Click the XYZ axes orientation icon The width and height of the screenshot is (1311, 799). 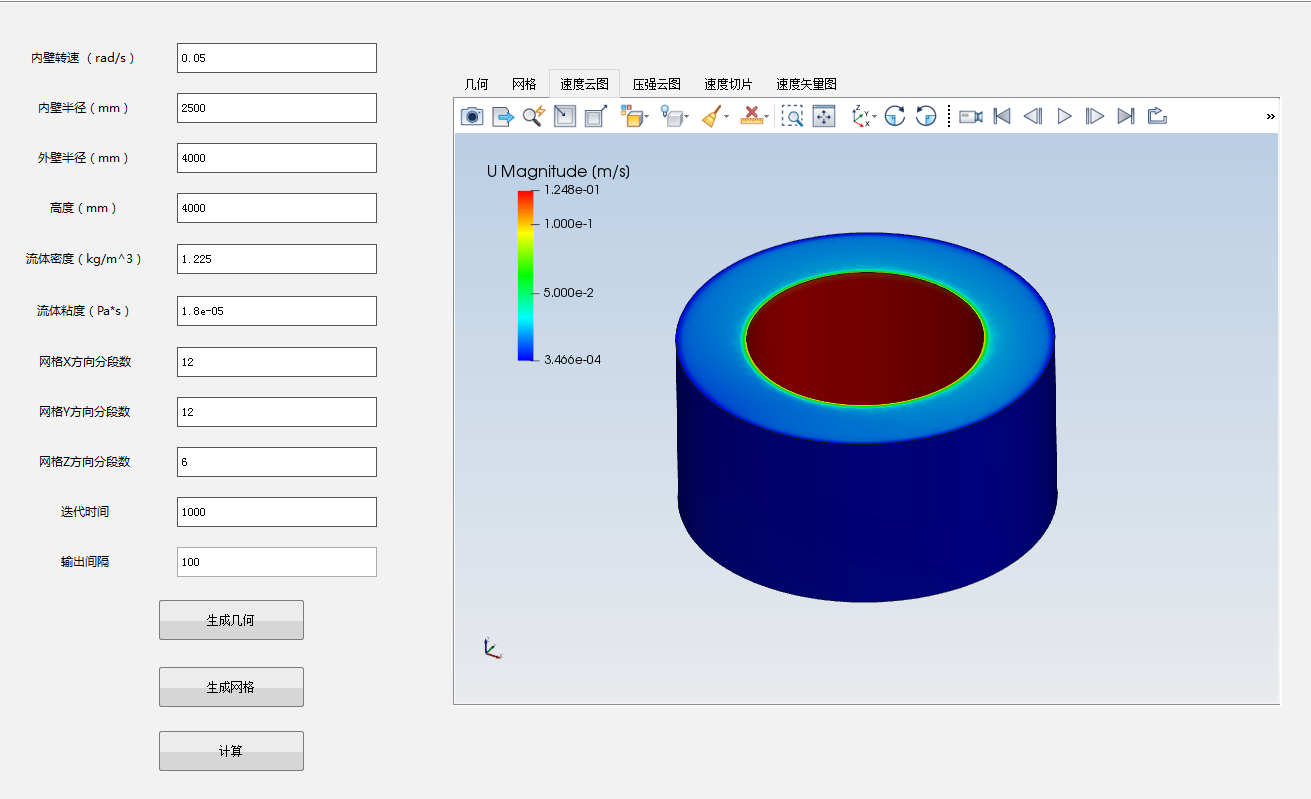[x=860, y=117]
